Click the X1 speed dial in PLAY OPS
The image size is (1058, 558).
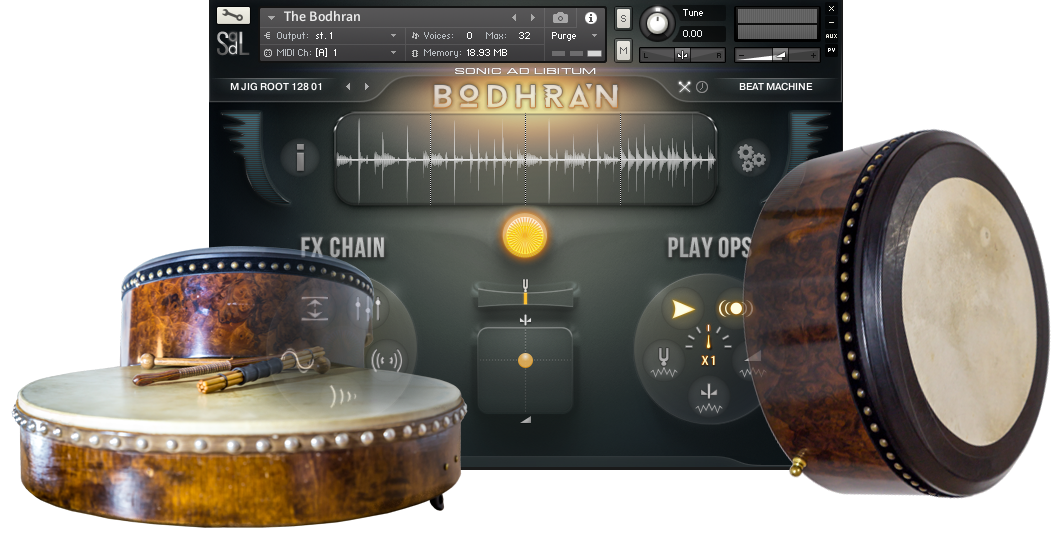click(708, 347)
